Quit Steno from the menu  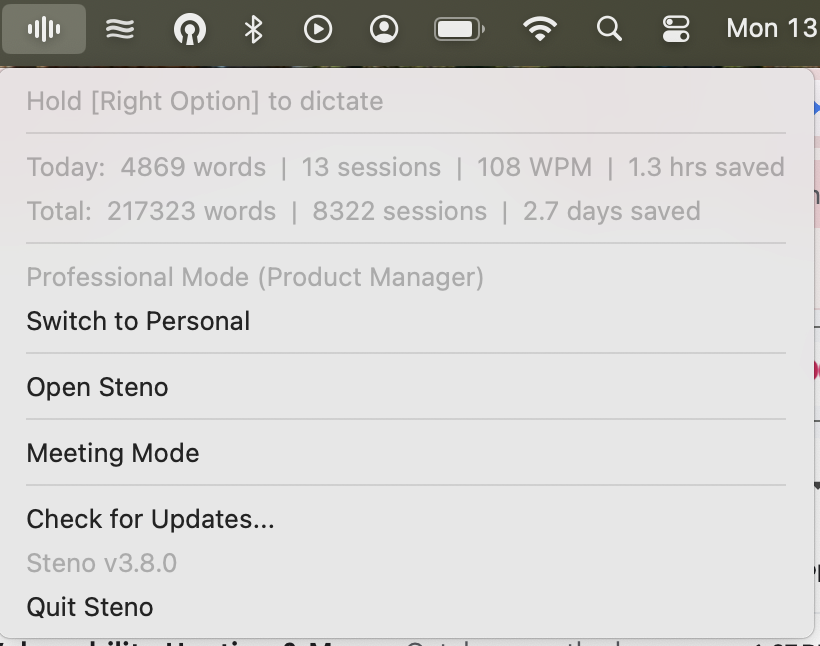[90, 607]
